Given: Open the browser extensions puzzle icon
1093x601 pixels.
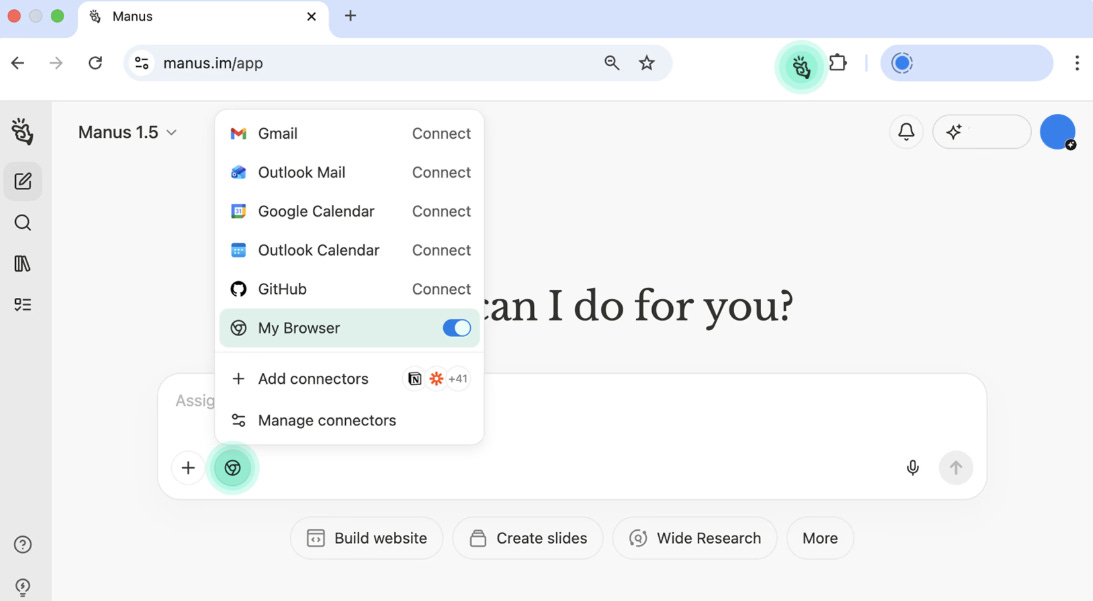Looking at the screenshot, I should [838, 63].
